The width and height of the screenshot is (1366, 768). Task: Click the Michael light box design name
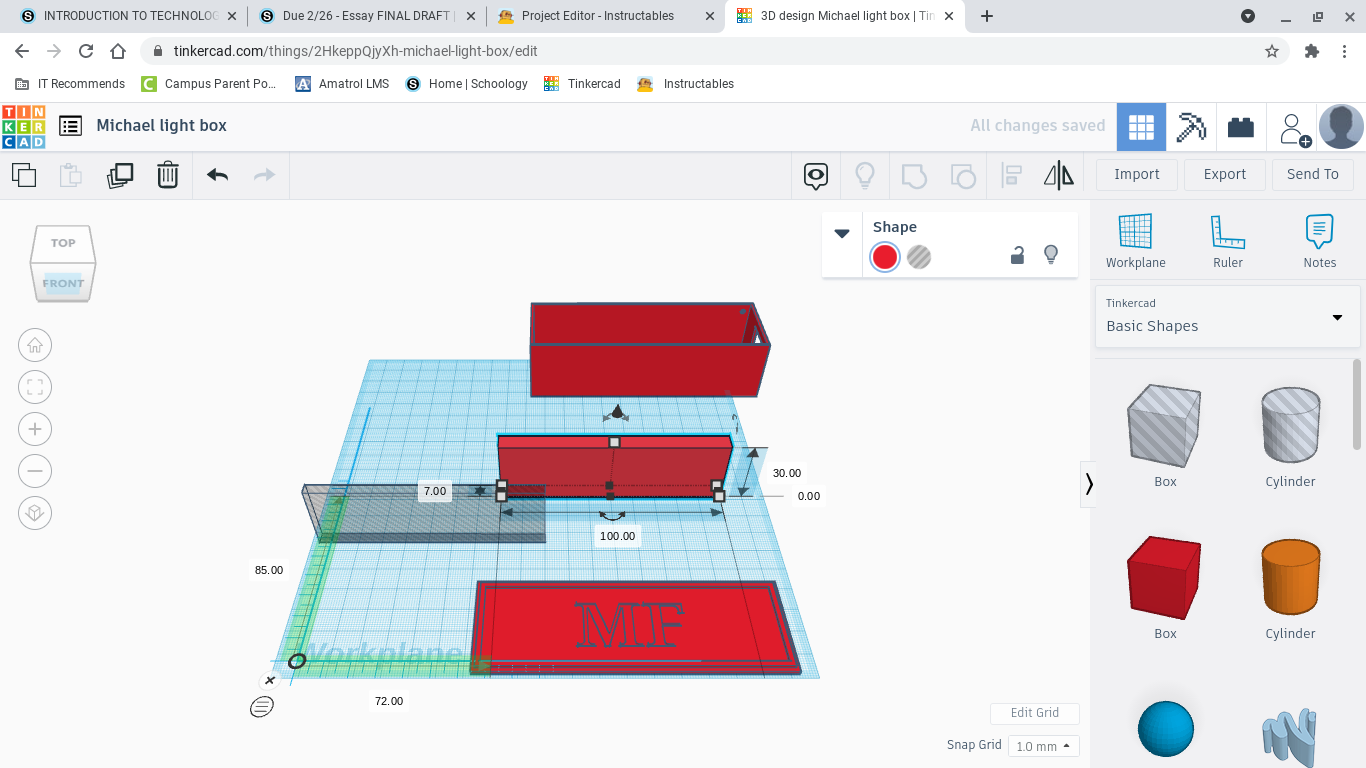tap(162, 126)
